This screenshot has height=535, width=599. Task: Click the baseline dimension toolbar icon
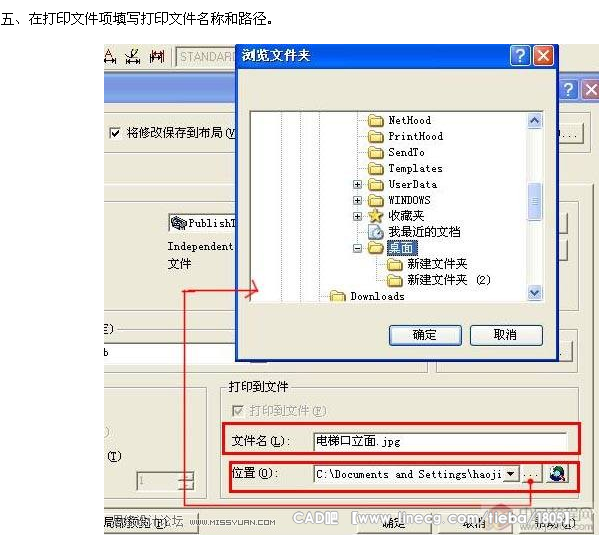[157, 57]
